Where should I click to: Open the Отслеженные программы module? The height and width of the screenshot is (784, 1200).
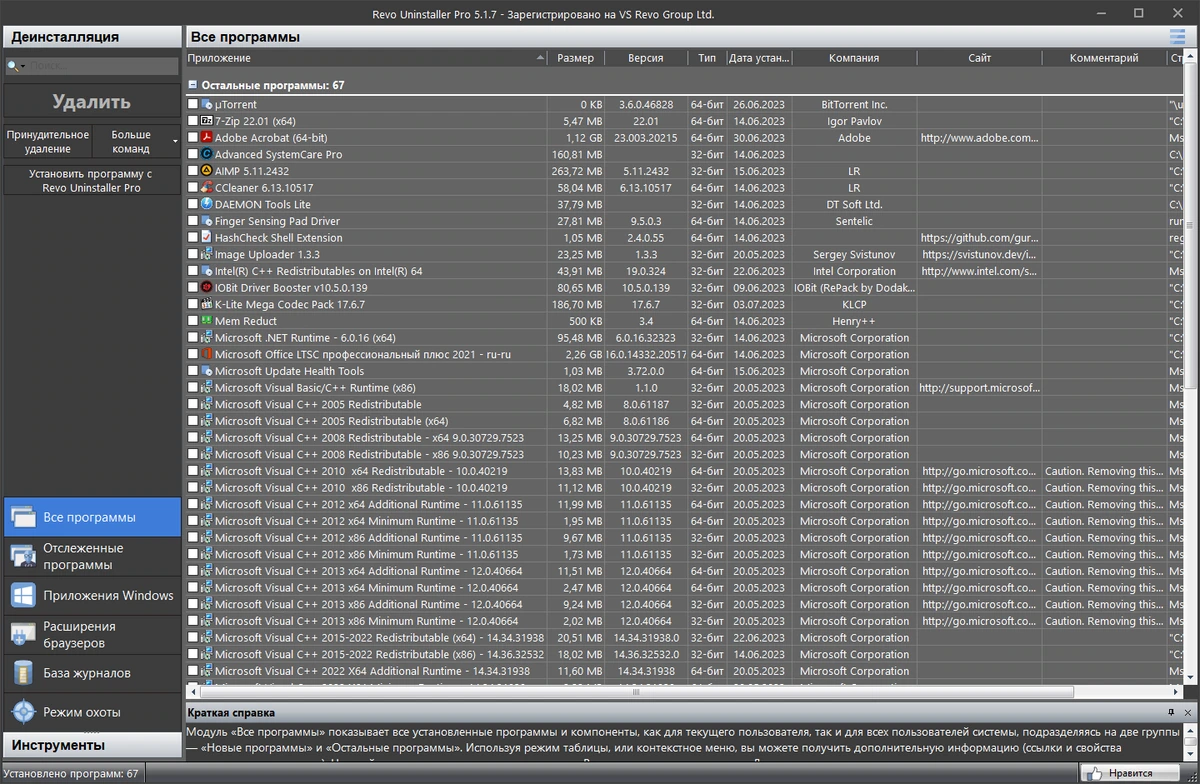pyautogui.click(x=91, y=556)
